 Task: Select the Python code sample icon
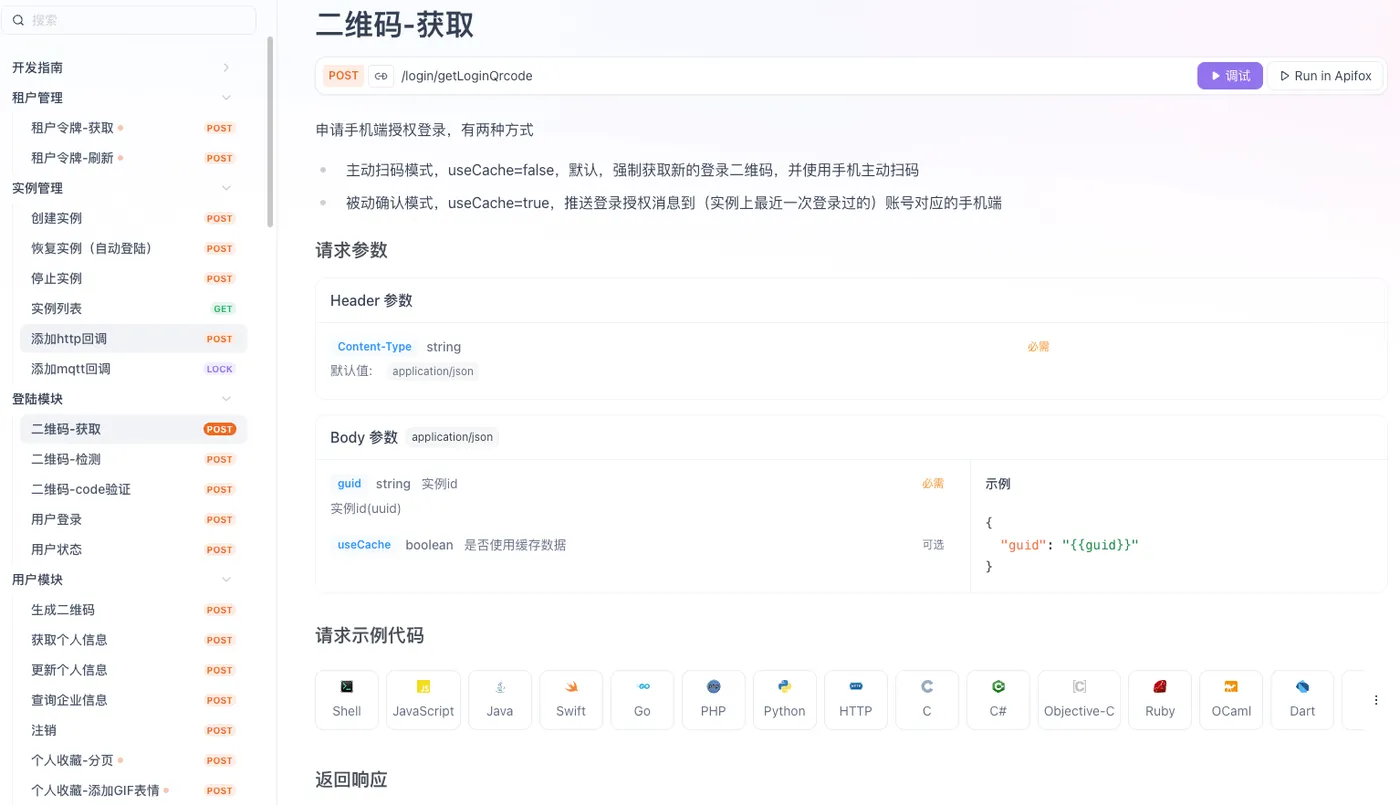click(784, 699)
